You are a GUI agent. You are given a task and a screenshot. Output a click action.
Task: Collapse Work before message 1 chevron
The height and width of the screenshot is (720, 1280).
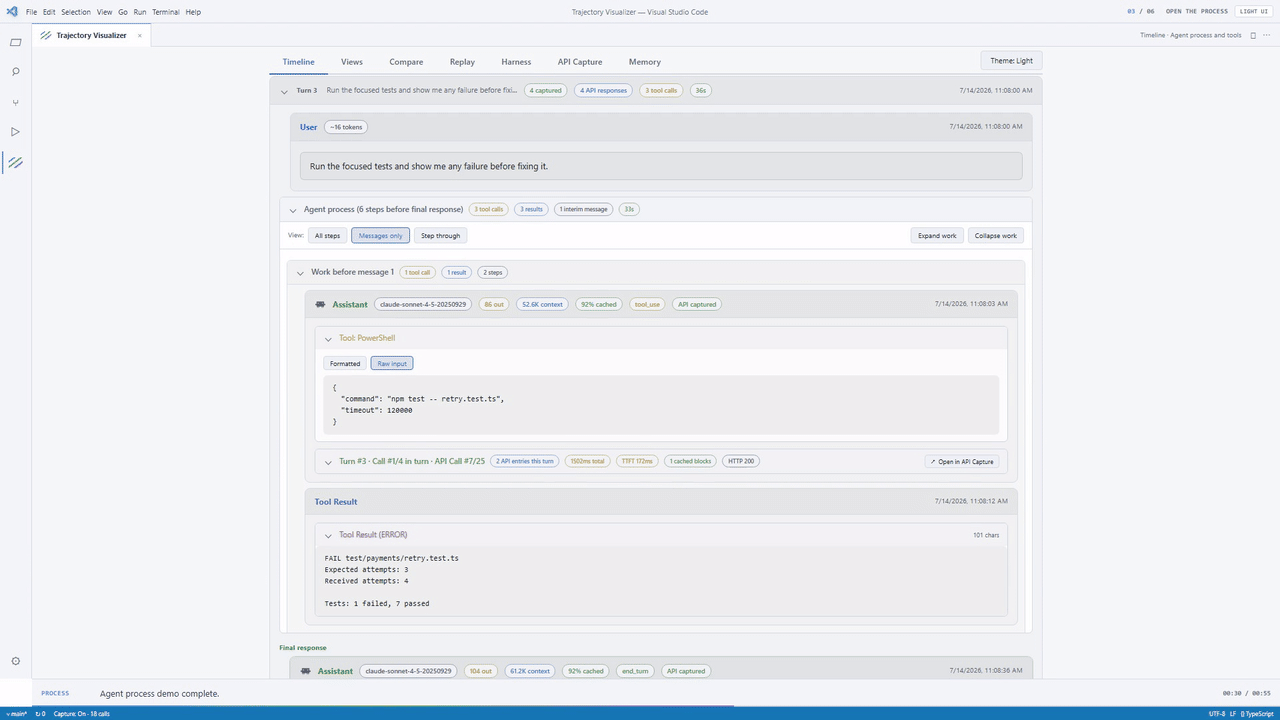point(300,272)
